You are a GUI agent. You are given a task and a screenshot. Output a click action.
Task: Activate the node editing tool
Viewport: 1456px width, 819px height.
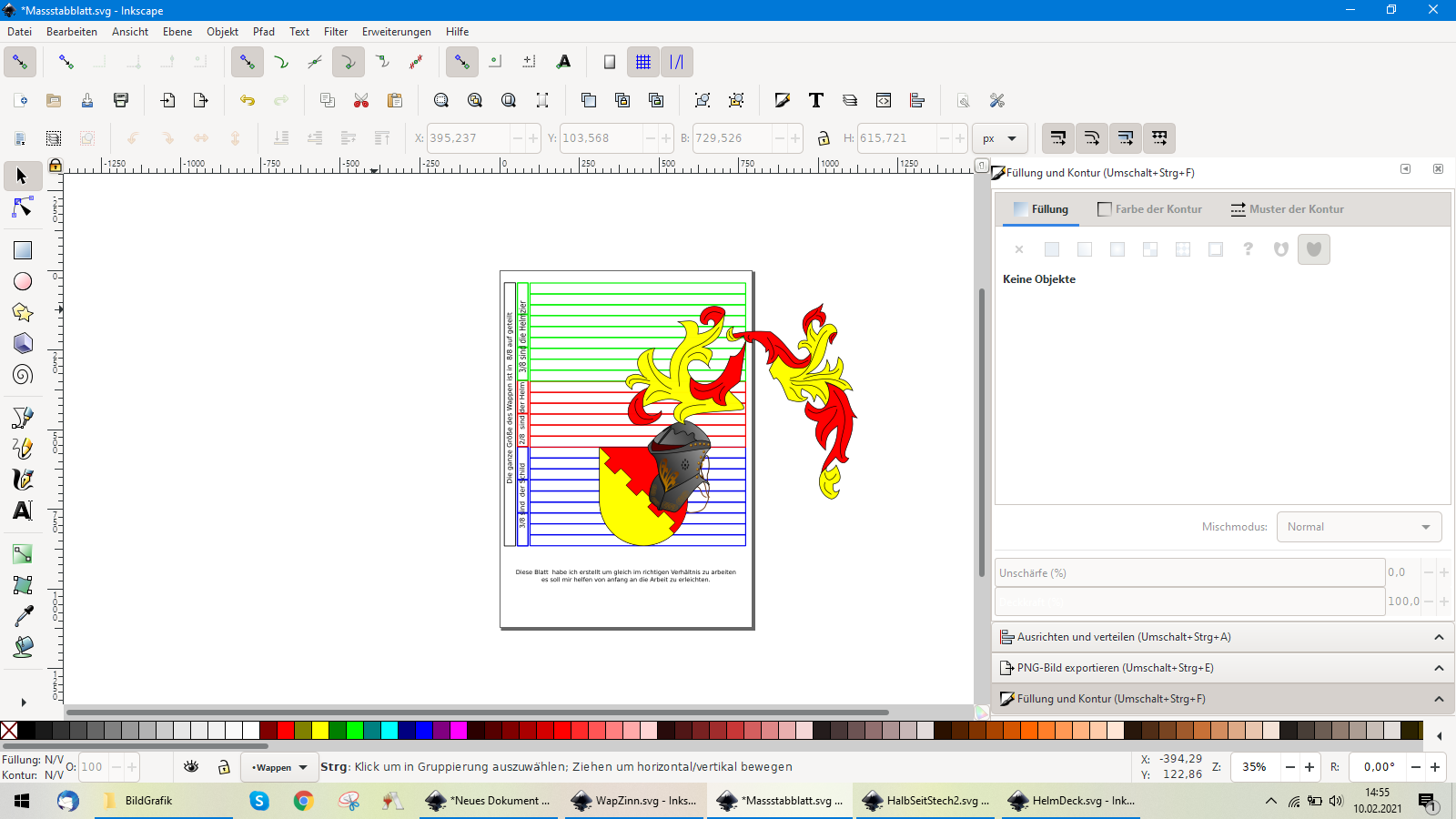(23, 208)
